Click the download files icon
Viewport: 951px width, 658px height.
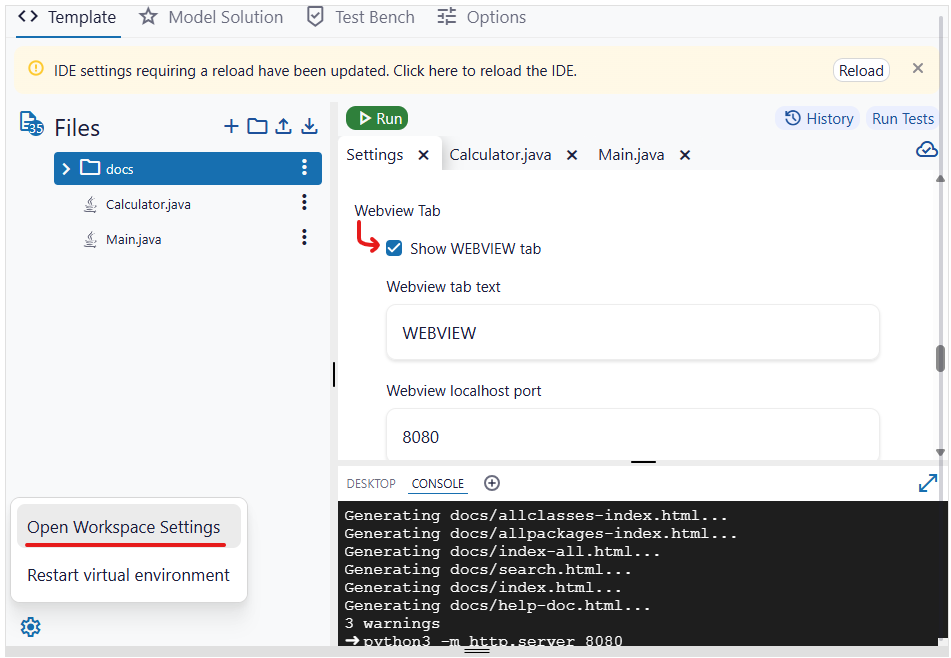coord(310,126)
